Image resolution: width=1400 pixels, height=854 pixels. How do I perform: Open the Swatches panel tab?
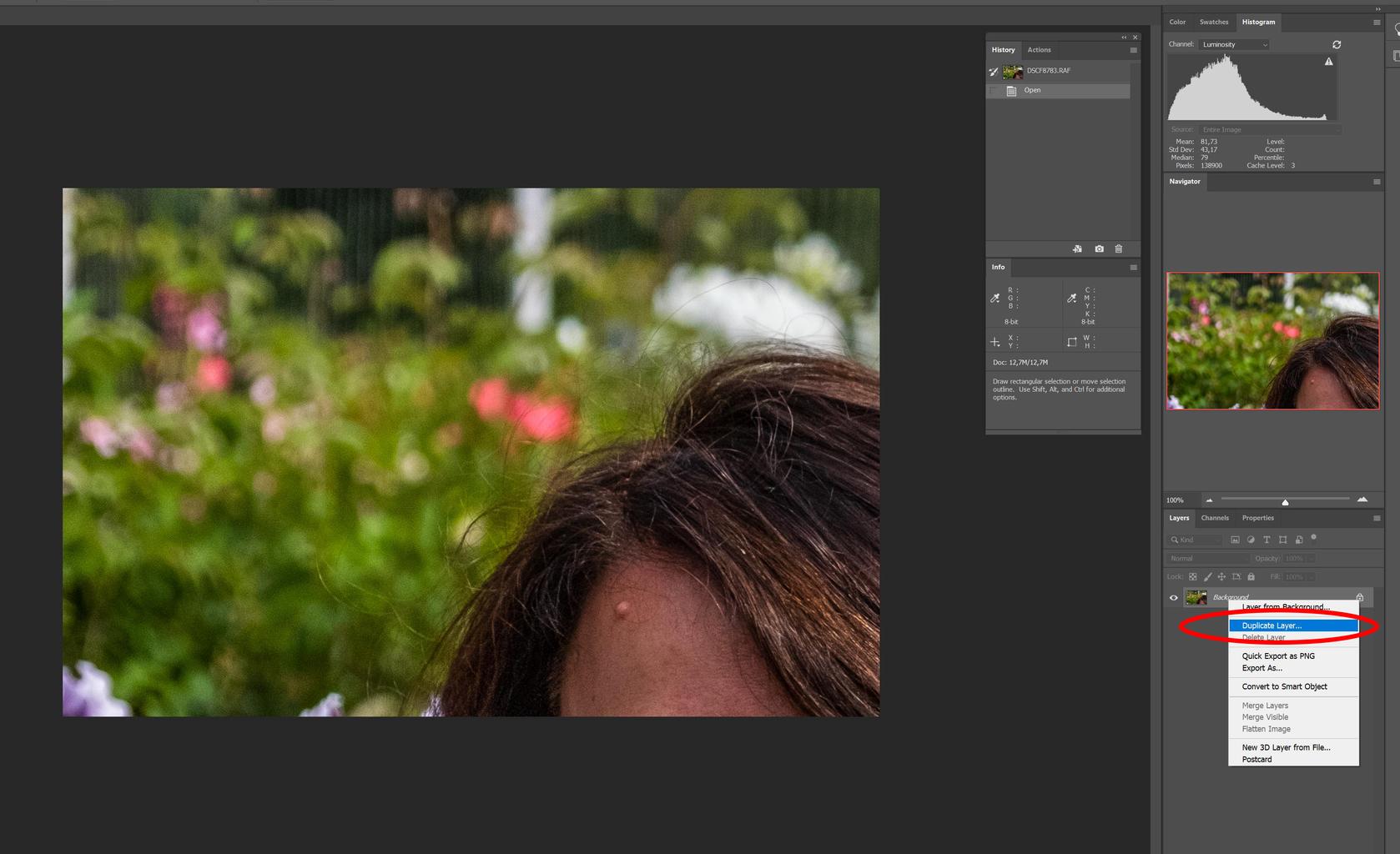(1213, 23)
